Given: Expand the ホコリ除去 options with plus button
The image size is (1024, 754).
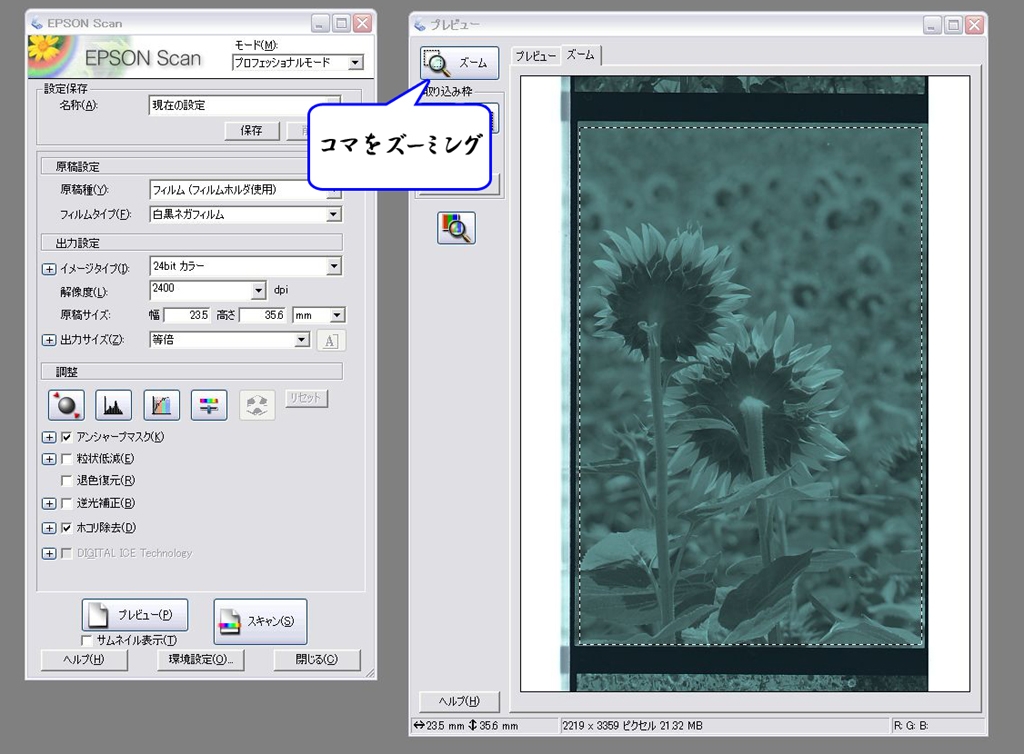Looking at the screenshot, I should coord(49,528).
